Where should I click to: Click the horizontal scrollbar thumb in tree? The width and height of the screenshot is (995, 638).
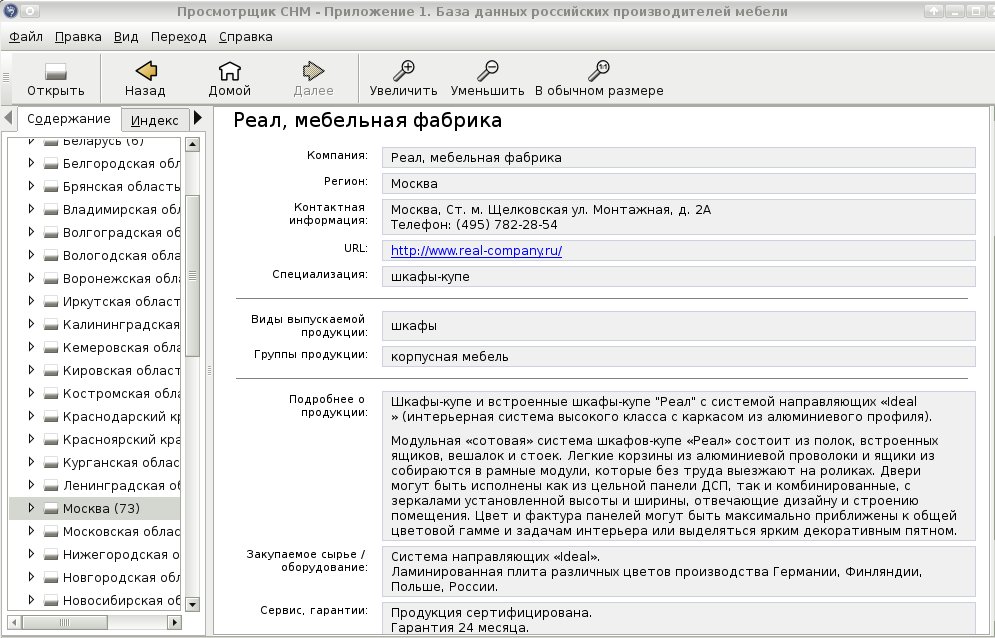64,622
